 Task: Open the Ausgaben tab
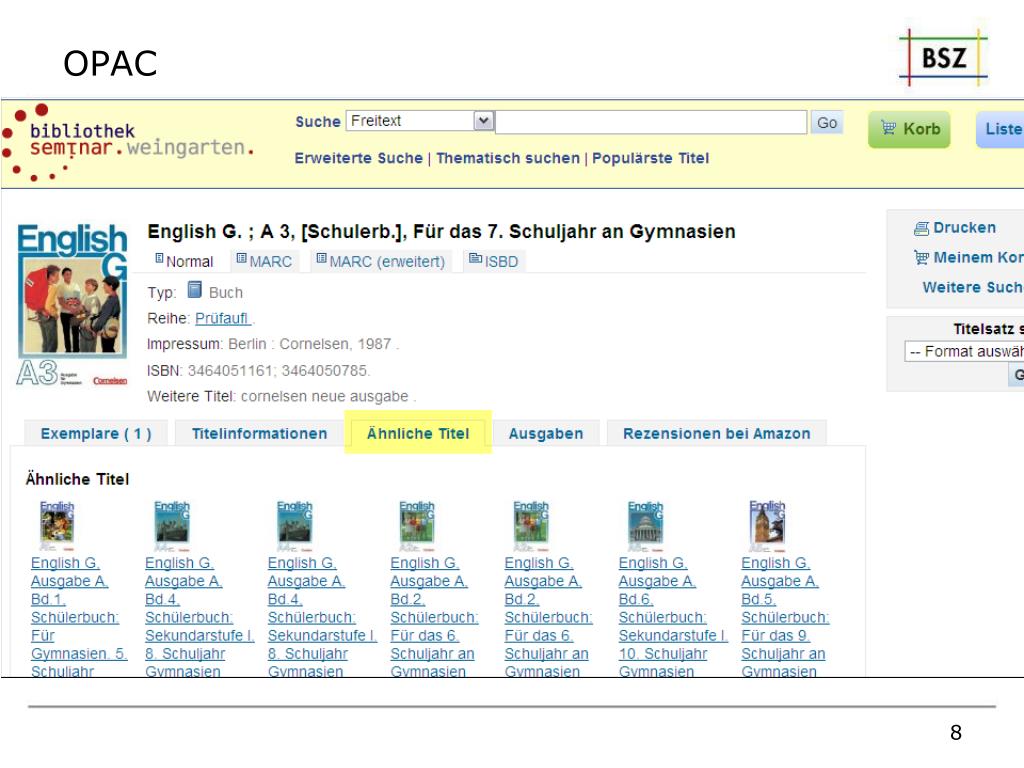pos(546,434)
